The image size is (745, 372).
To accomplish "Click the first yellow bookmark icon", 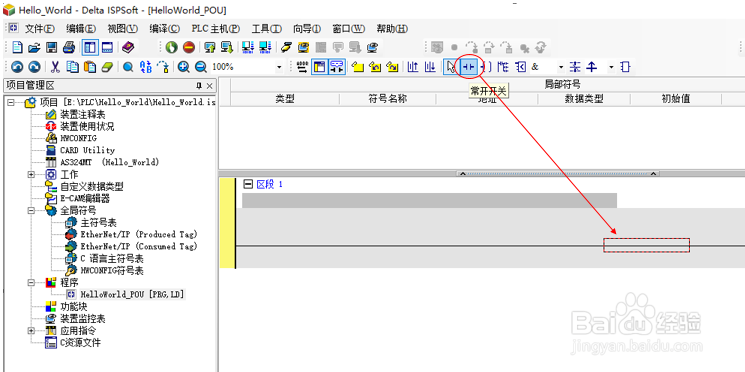I will 358,67.
